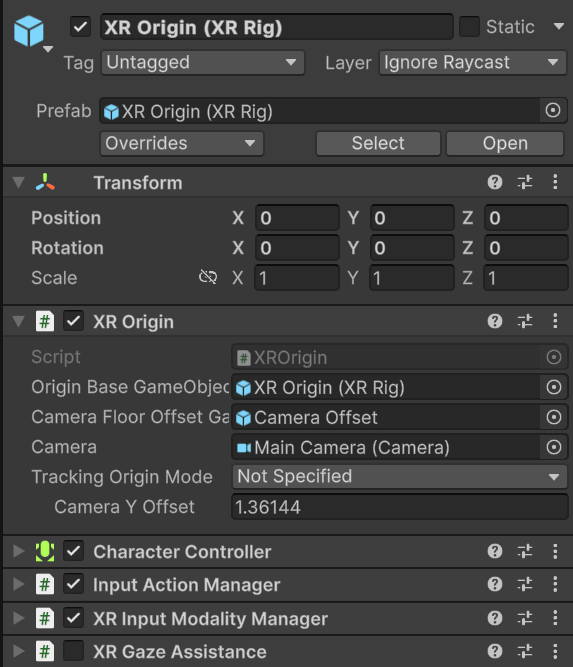Open XR Gaze Assistance help icon
The width and height of the screenshot is (573, 667).
coord(495,651)
